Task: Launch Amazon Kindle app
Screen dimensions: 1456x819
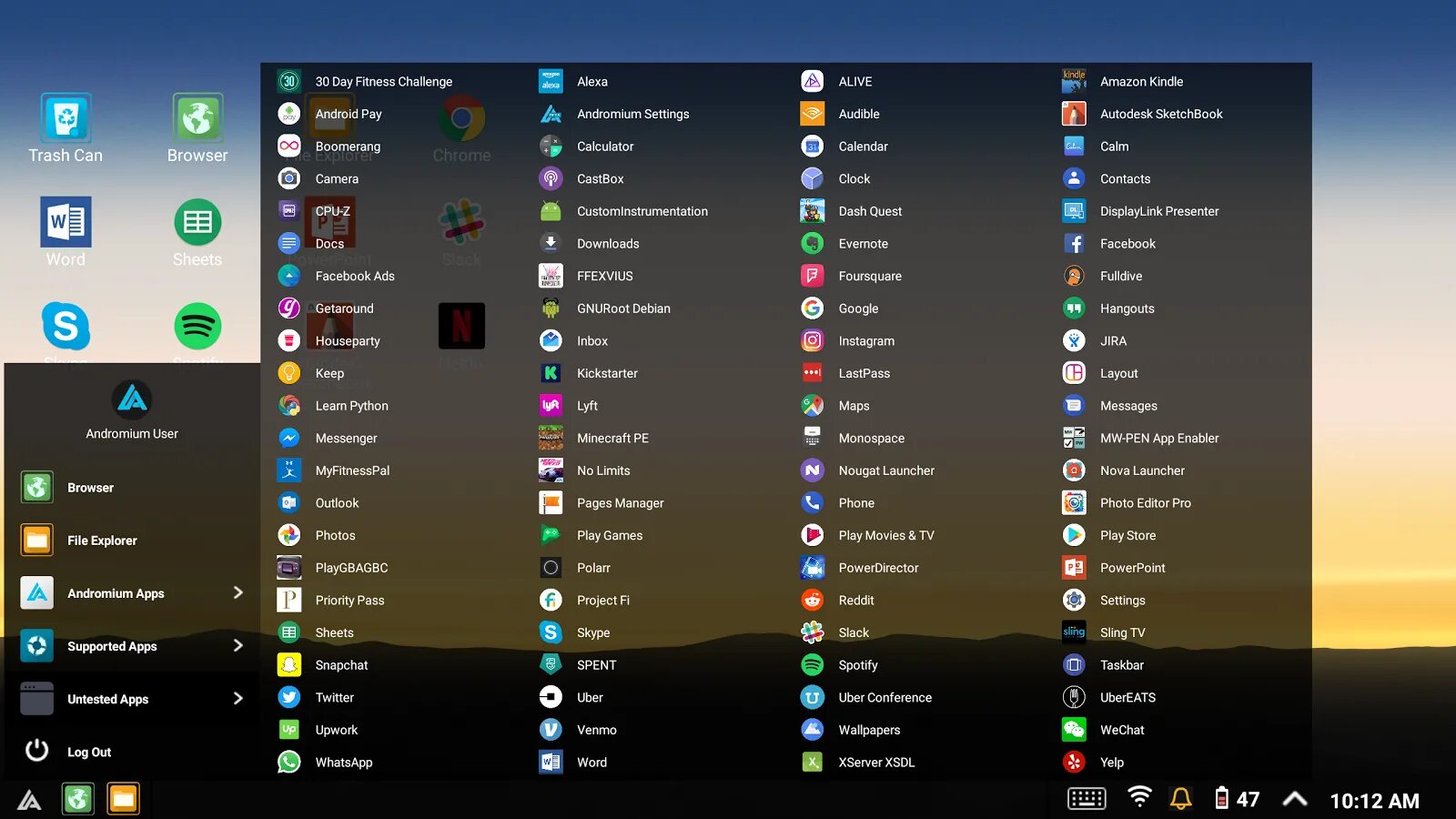Action: tap(1122, 81)
